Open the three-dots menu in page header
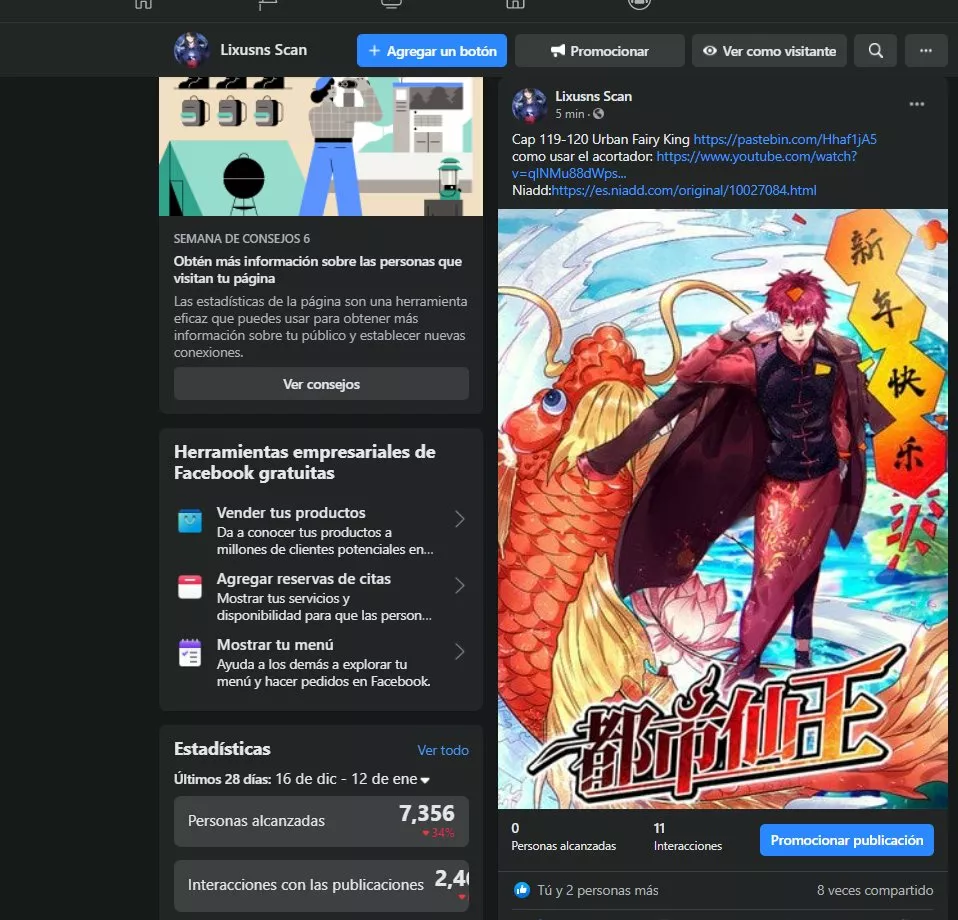Image resolution: width=958 pixels, height=920 pixels. coord(925,51)
